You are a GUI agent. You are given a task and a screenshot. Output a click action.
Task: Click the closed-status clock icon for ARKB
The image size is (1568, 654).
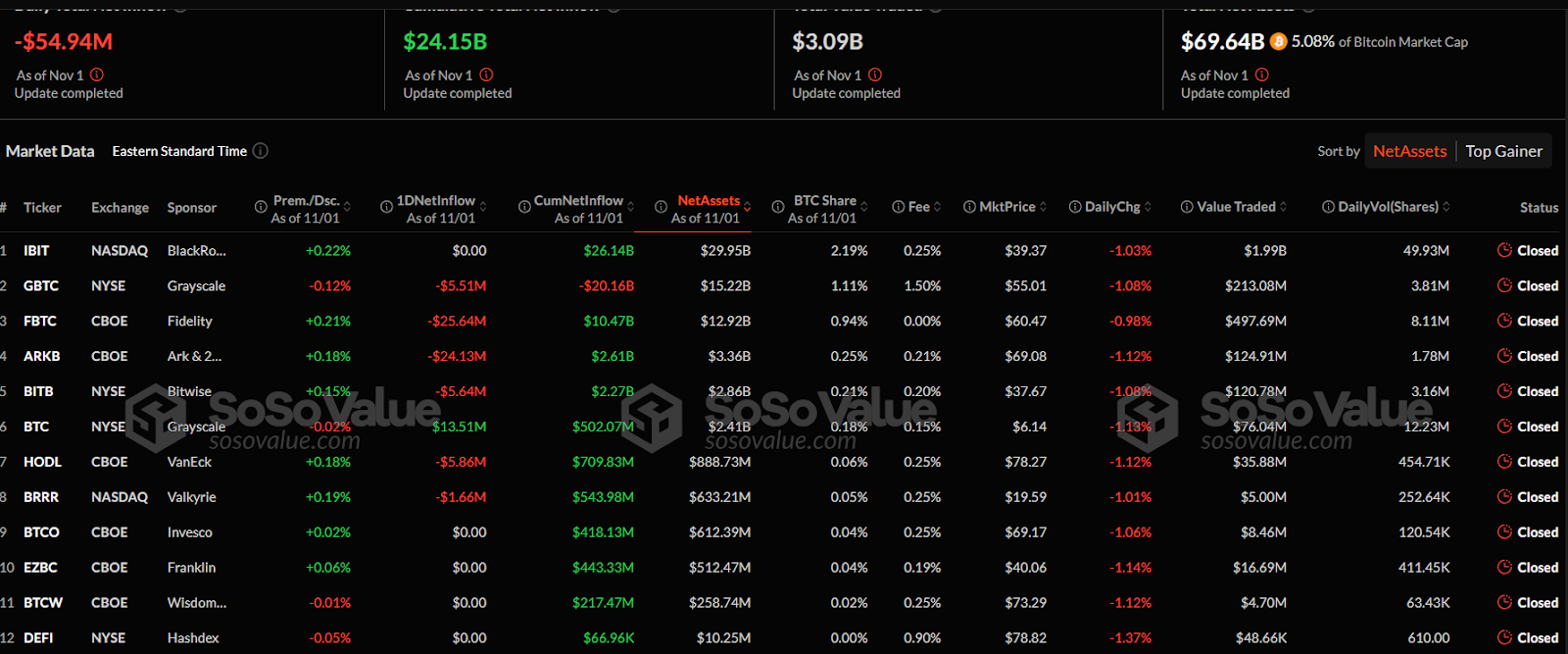[x=1504, y=356]
